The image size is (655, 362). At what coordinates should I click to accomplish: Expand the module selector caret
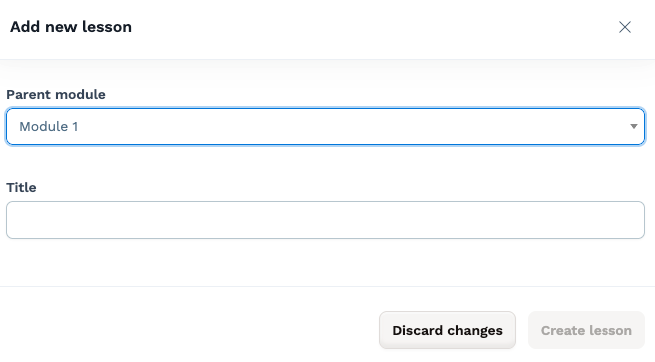tap(634, 127)
